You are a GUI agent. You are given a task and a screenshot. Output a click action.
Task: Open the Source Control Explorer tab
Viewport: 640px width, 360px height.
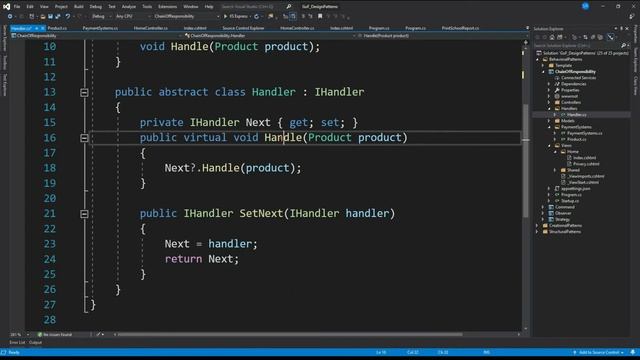pyautogui.click(x=243, y=28)
